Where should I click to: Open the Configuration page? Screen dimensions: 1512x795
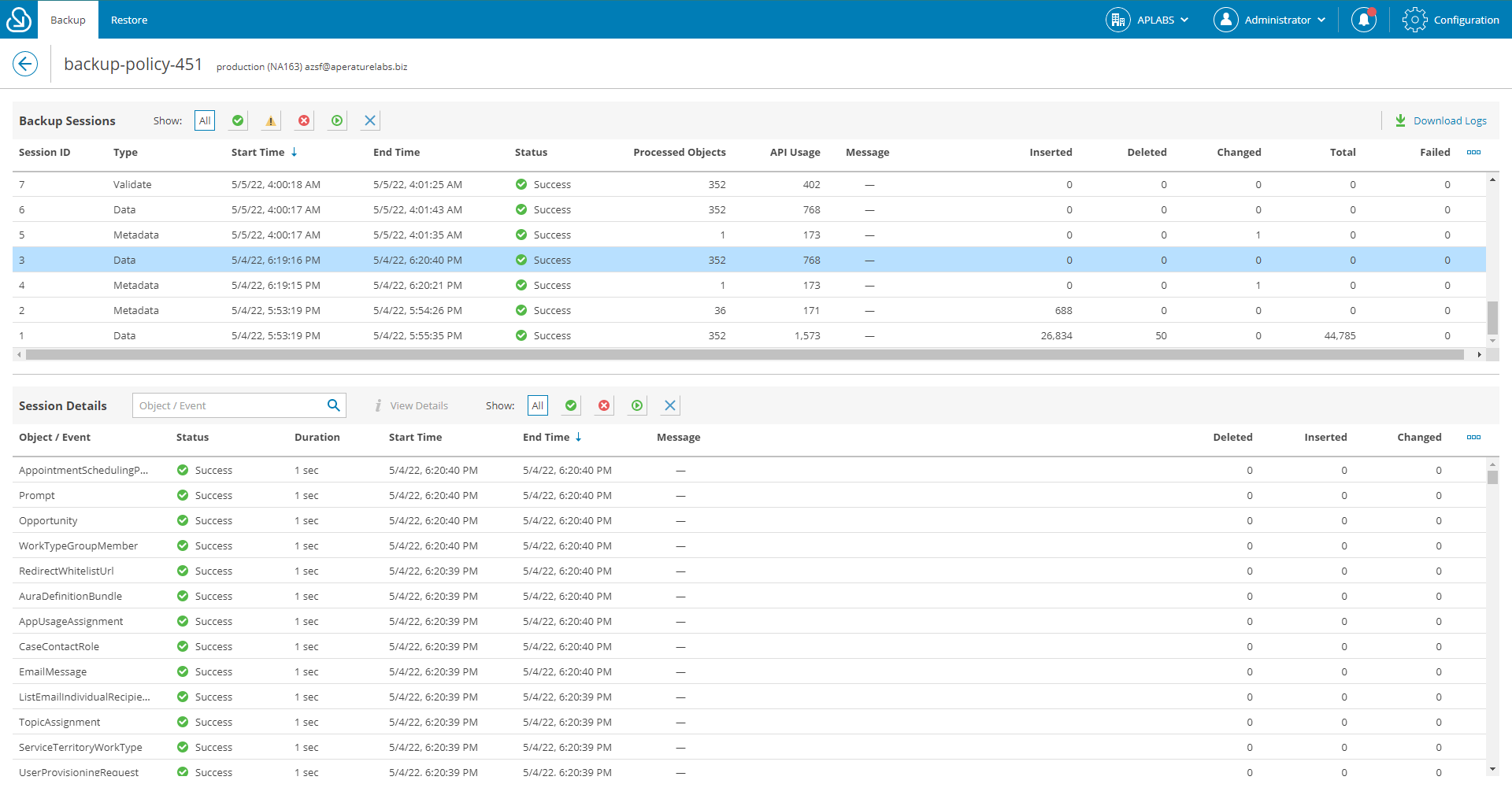[1451, 20]
